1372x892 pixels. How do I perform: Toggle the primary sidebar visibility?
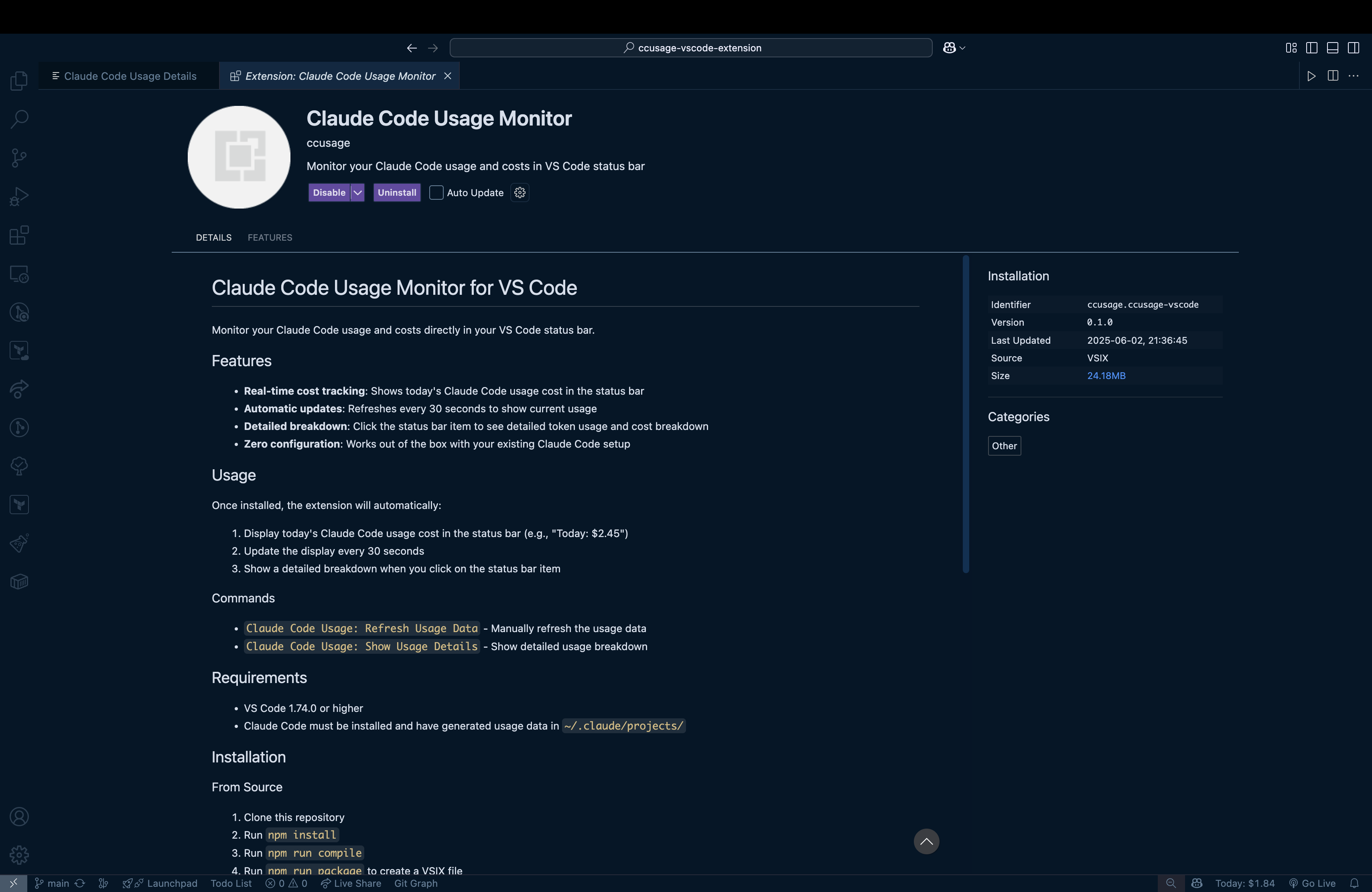(x=1312, y=48)
